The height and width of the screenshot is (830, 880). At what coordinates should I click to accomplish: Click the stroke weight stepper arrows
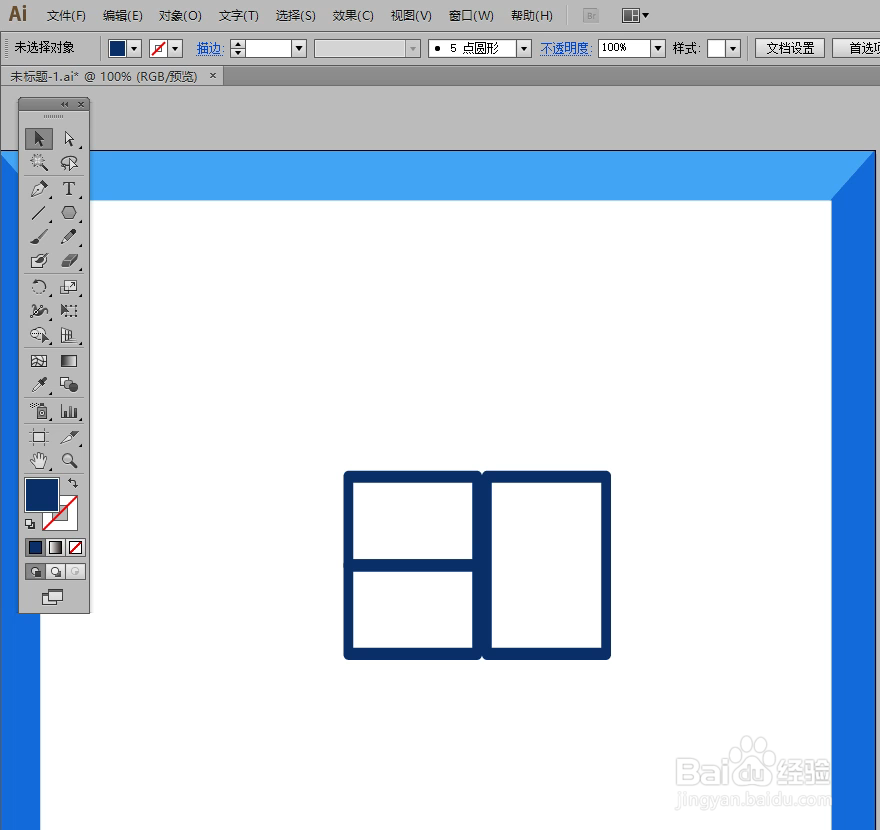tap(238, 49)
